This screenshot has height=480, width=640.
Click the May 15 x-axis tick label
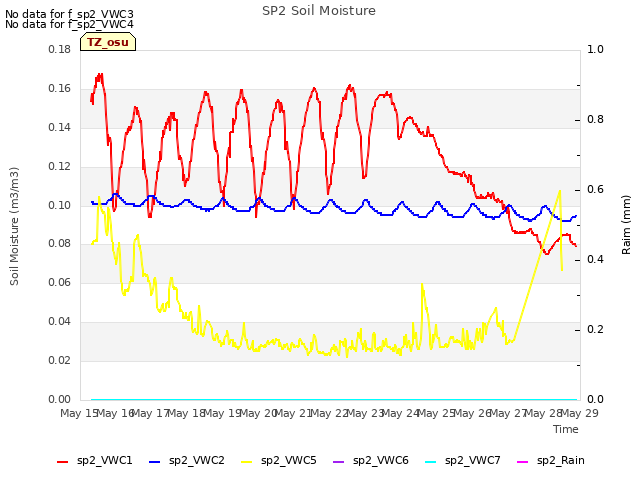point(79,413)
